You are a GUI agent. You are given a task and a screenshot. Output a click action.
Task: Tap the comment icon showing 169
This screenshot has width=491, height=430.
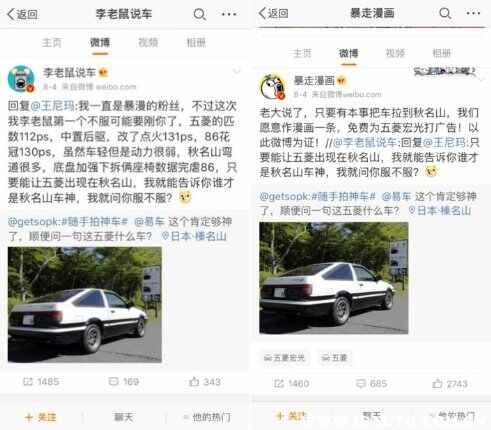tap(114, 382)
